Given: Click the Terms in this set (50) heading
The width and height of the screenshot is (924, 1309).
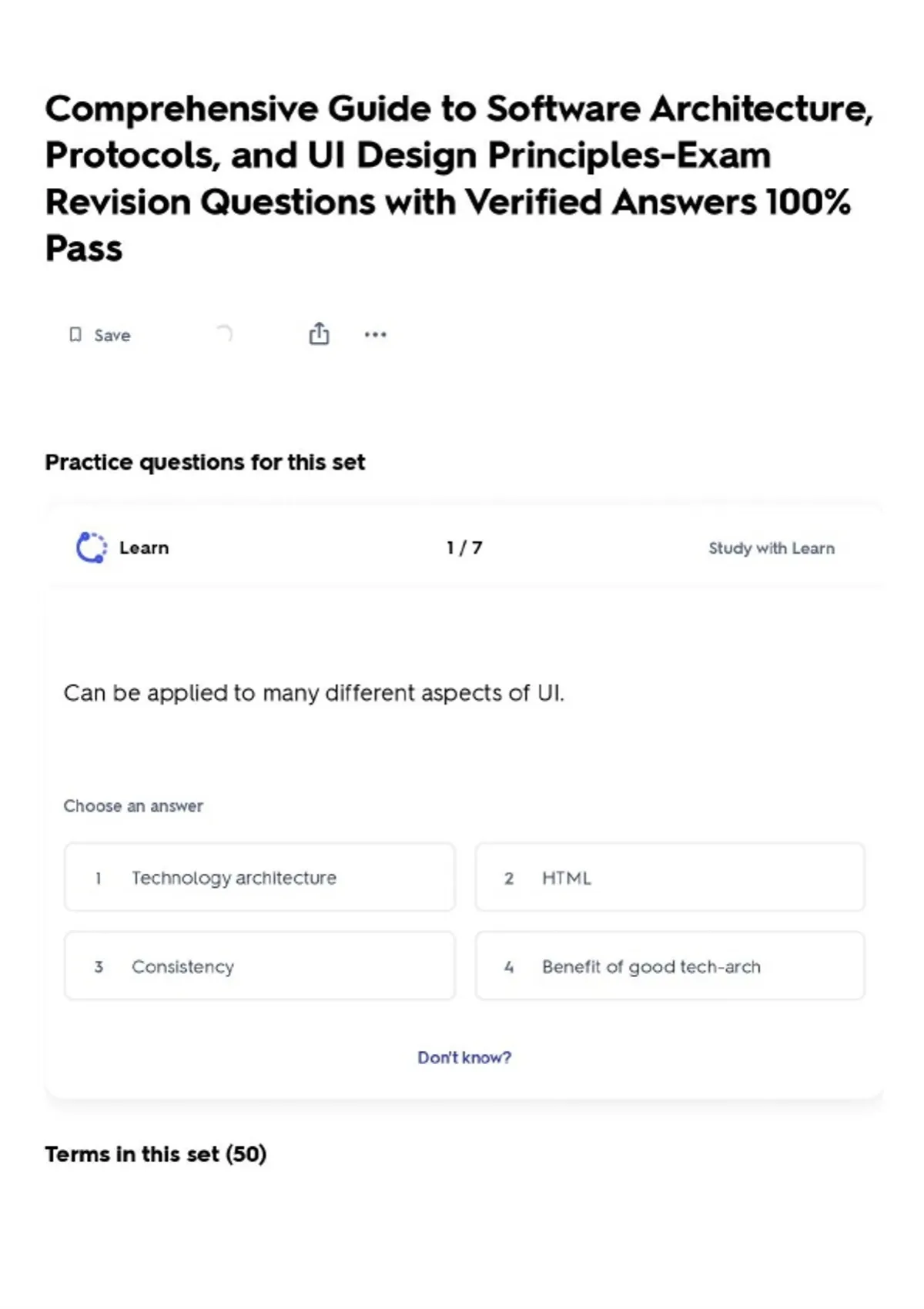Looking at the screenshot, I should (156, 1153).
